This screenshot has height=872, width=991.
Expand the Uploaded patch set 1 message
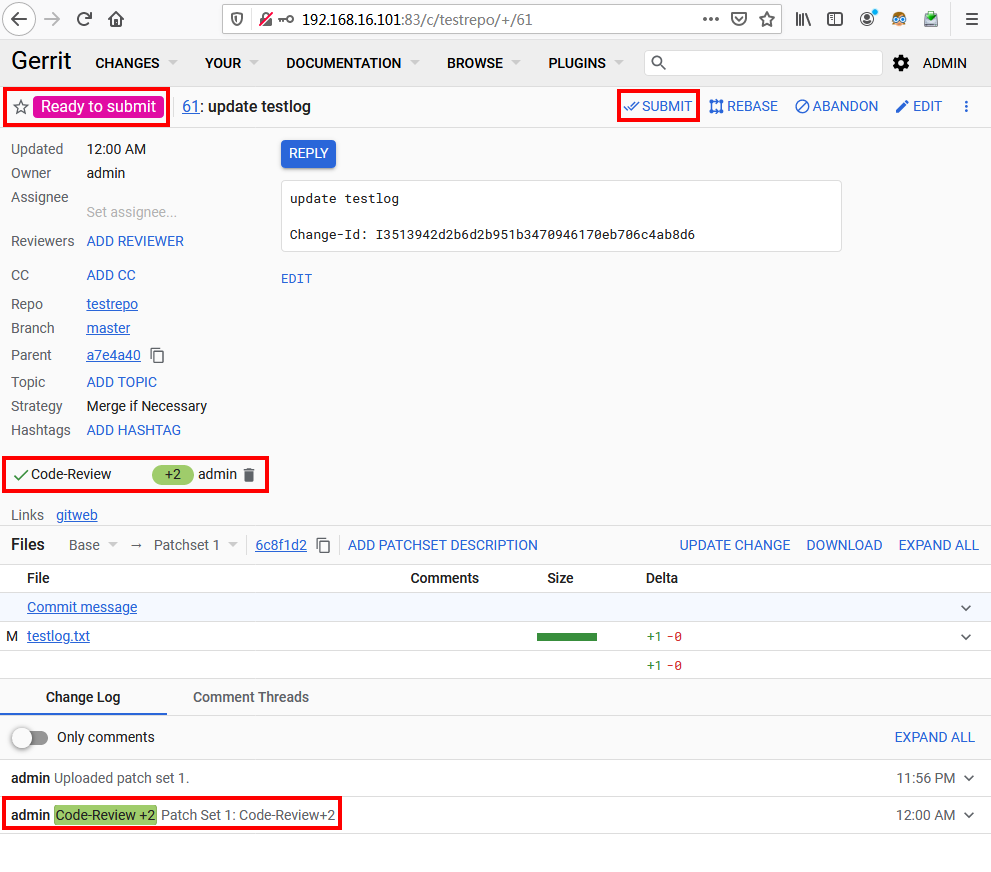[969, 778]
